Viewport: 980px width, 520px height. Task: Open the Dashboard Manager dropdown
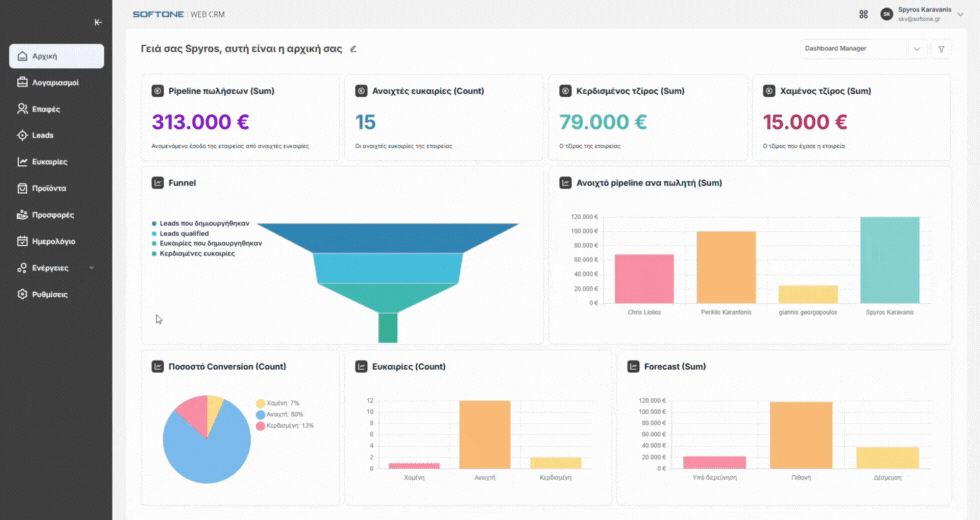click(x=853, y=48)
